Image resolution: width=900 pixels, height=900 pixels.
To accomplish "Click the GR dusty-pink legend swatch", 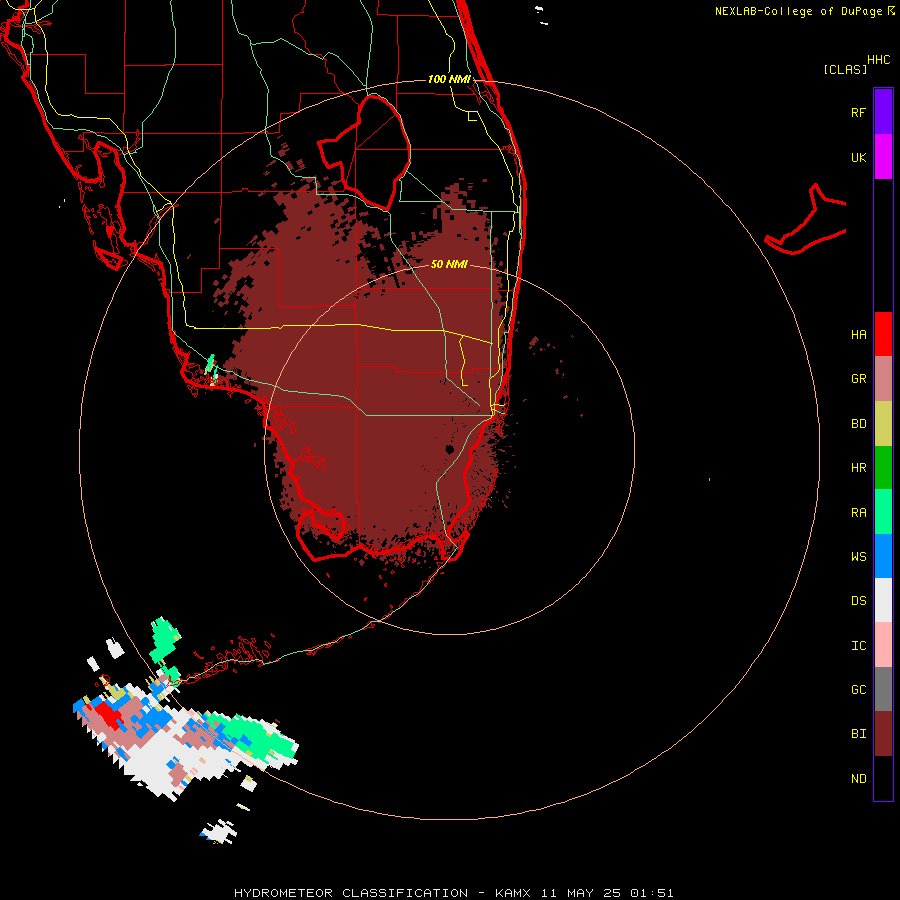I will click(883, 379).
